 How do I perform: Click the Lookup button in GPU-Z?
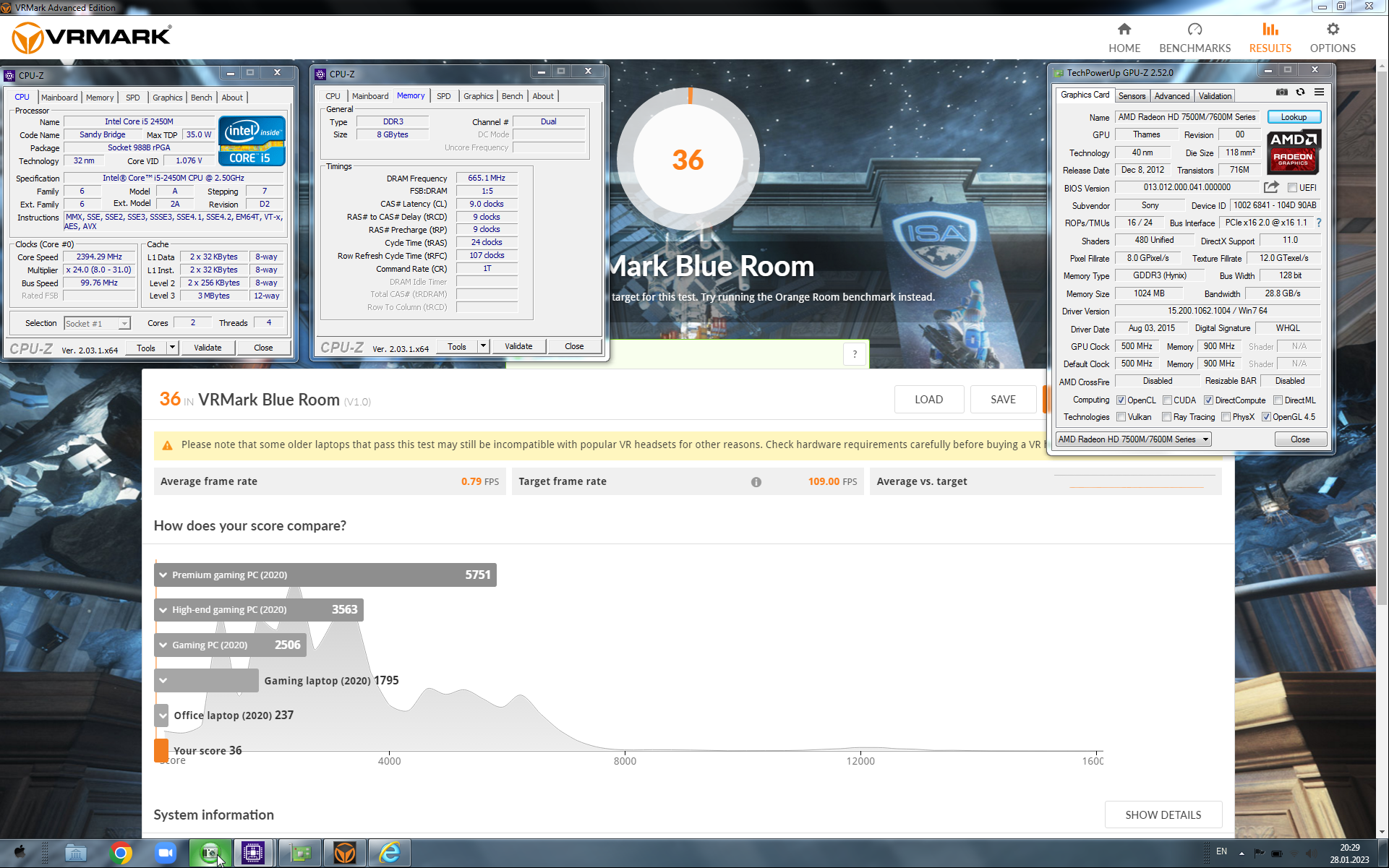coord(1294,117)
